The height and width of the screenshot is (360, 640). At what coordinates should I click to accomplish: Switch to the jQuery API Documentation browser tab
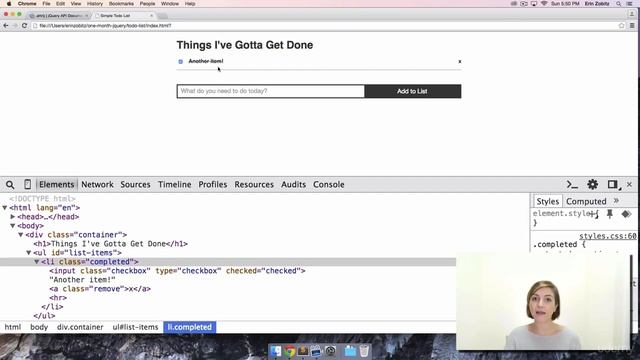click(59, 16)
